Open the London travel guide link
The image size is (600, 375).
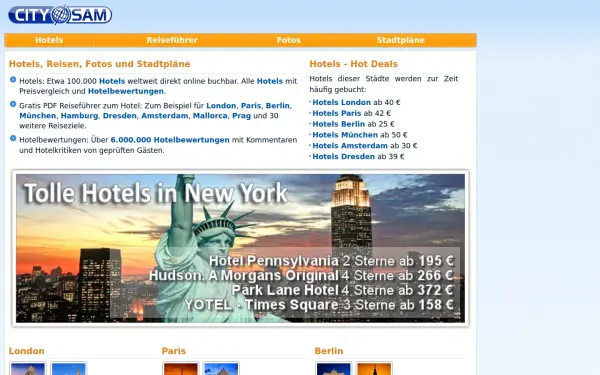(221, 106)
